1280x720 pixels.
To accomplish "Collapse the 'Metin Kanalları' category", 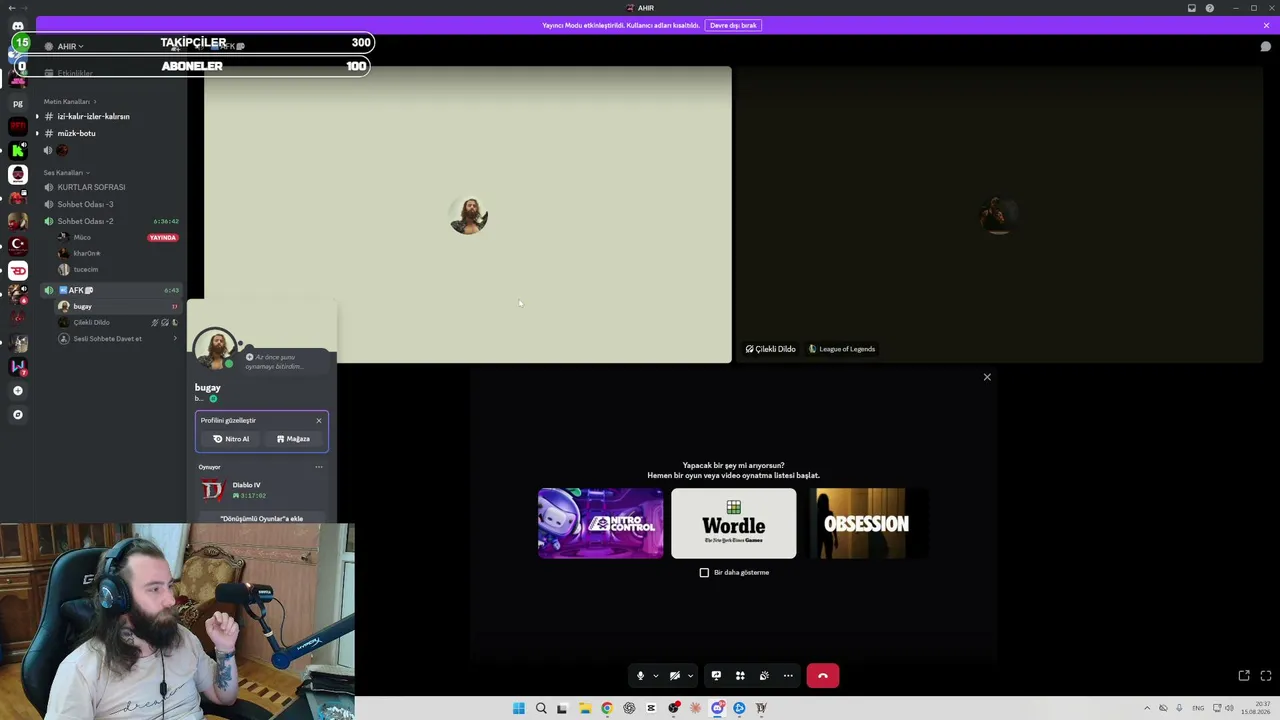I will (x=69, y=101).
